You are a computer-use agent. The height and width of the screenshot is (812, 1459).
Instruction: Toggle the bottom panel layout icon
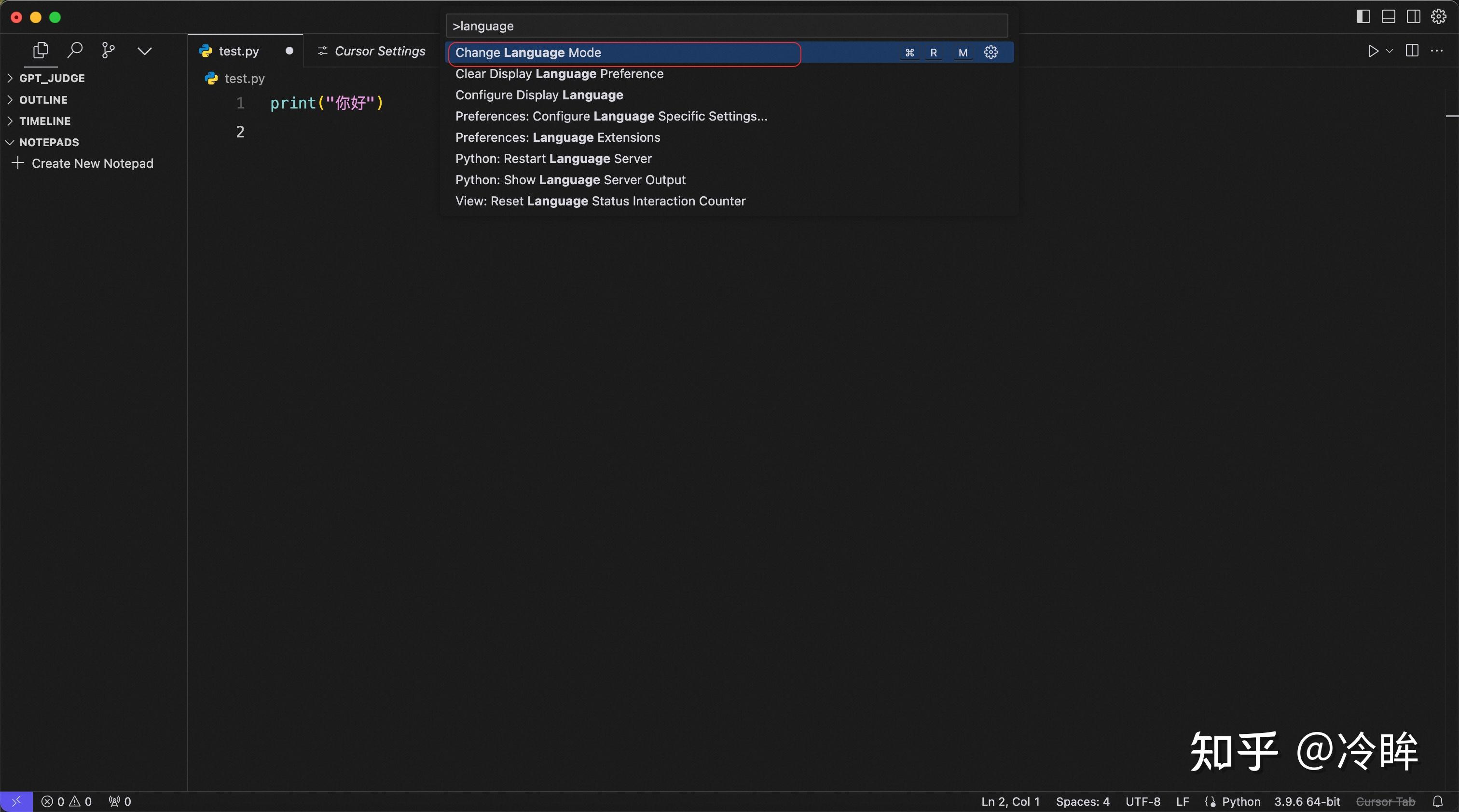pos(1388,16)
